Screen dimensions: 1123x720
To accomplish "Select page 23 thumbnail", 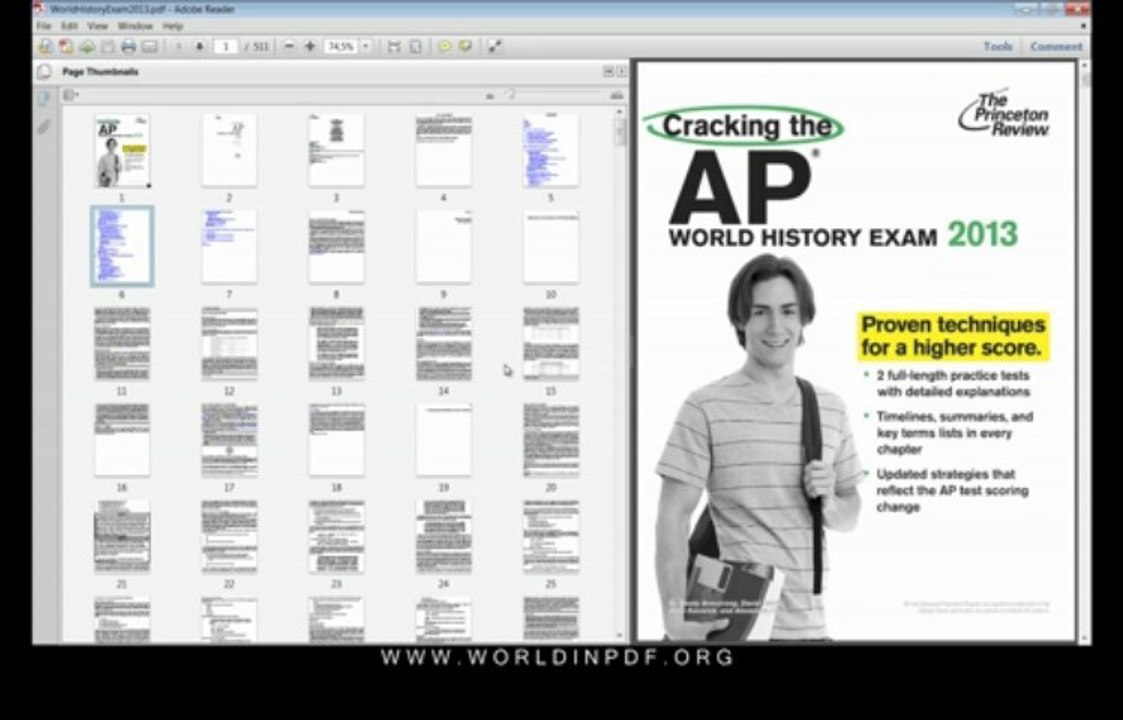I will tap(336, 536).
